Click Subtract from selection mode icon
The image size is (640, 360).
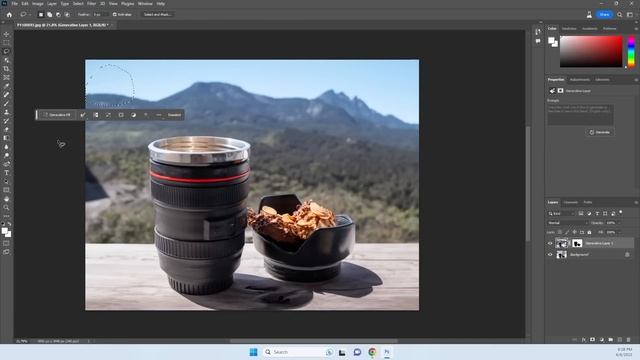[58, 14]
